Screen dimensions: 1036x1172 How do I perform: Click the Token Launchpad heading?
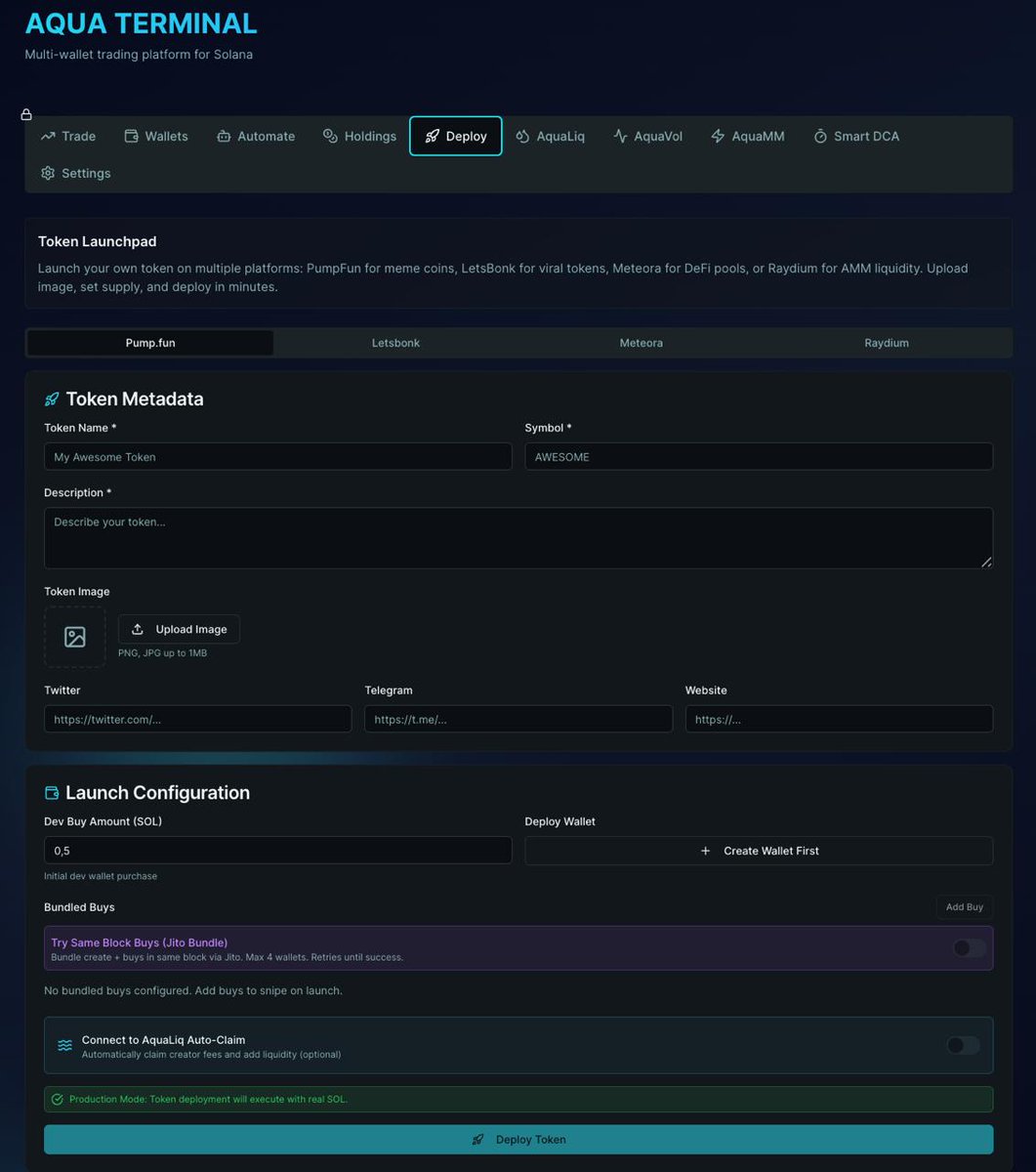pos(98,241)
